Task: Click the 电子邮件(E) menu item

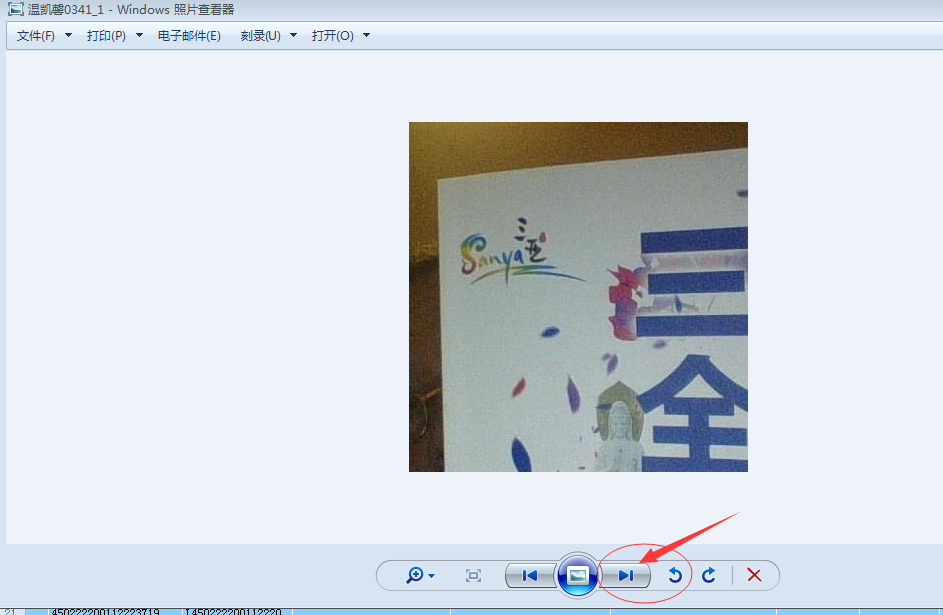Action: pos(189,35)
